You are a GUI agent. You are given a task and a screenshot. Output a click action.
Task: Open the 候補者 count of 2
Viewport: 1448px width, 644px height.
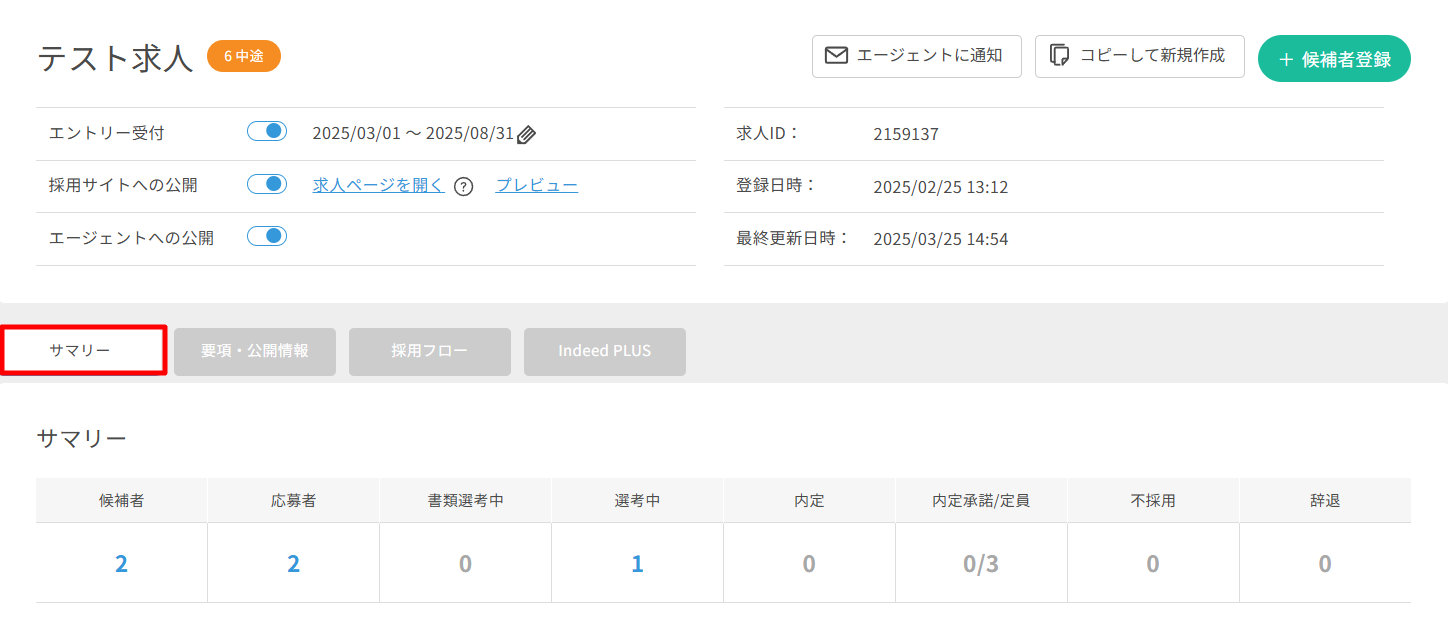click(x=121, y=564)
